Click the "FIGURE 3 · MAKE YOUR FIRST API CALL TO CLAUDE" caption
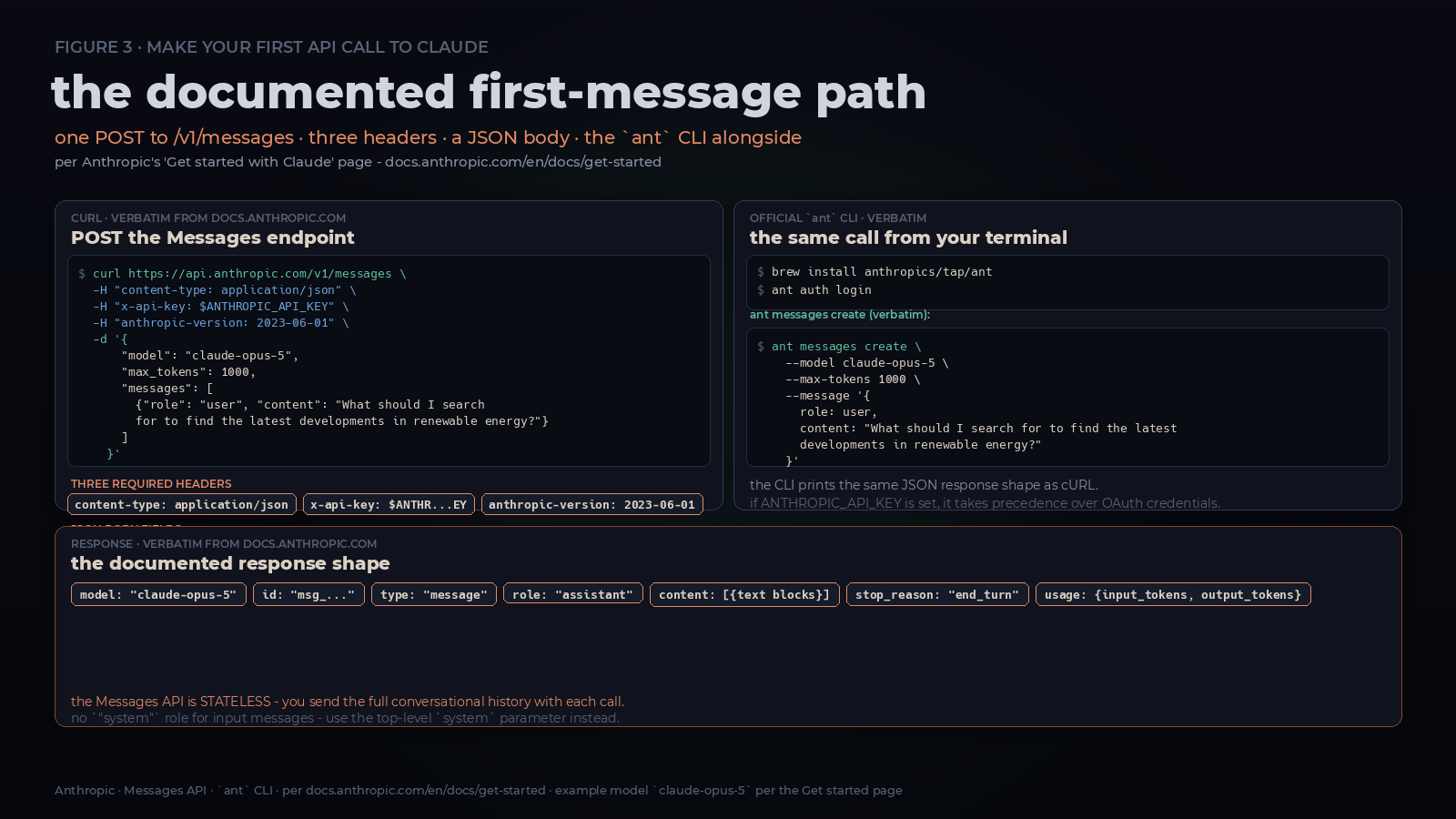This screenshot has height=819, width=1456. pyautogui.click(x=271, y=47)
